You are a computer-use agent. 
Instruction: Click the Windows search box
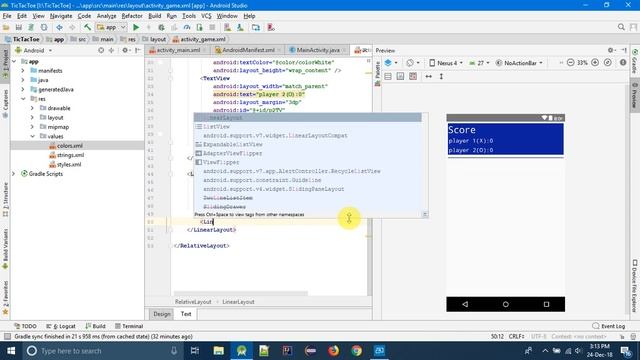click(102, 351)
